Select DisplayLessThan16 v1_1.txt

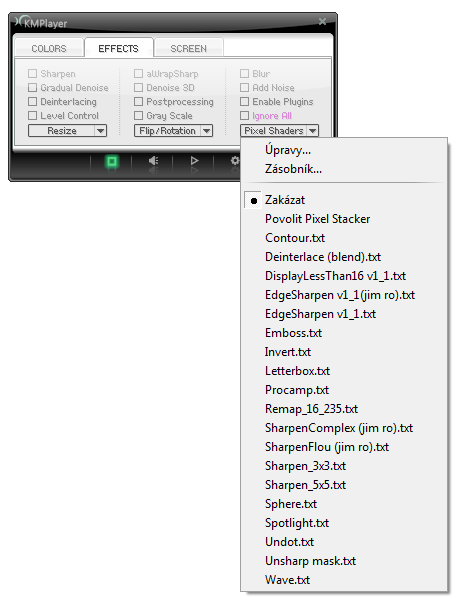[344, 276]
